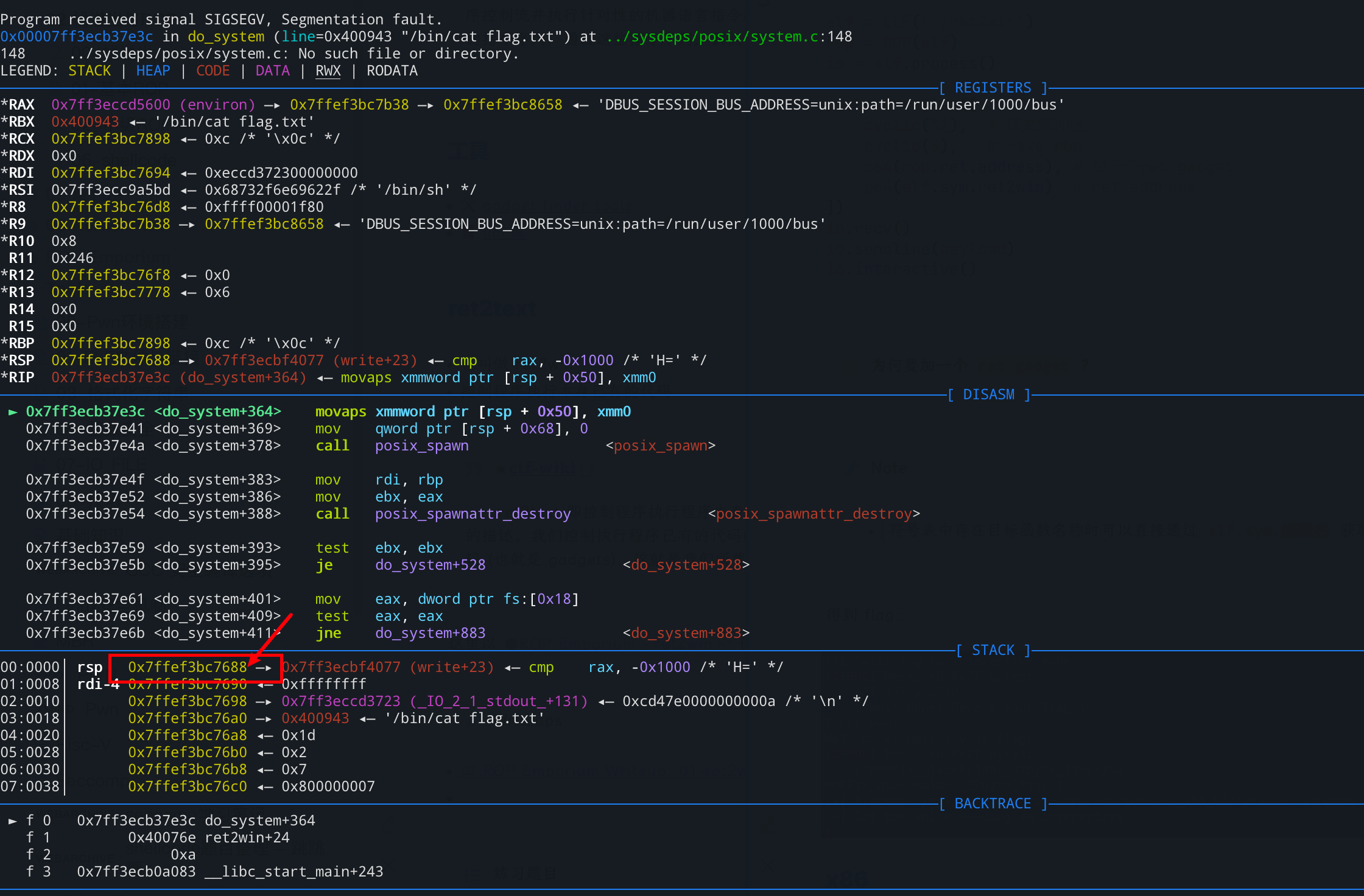Click the STACK section header label

click(993, 651)
